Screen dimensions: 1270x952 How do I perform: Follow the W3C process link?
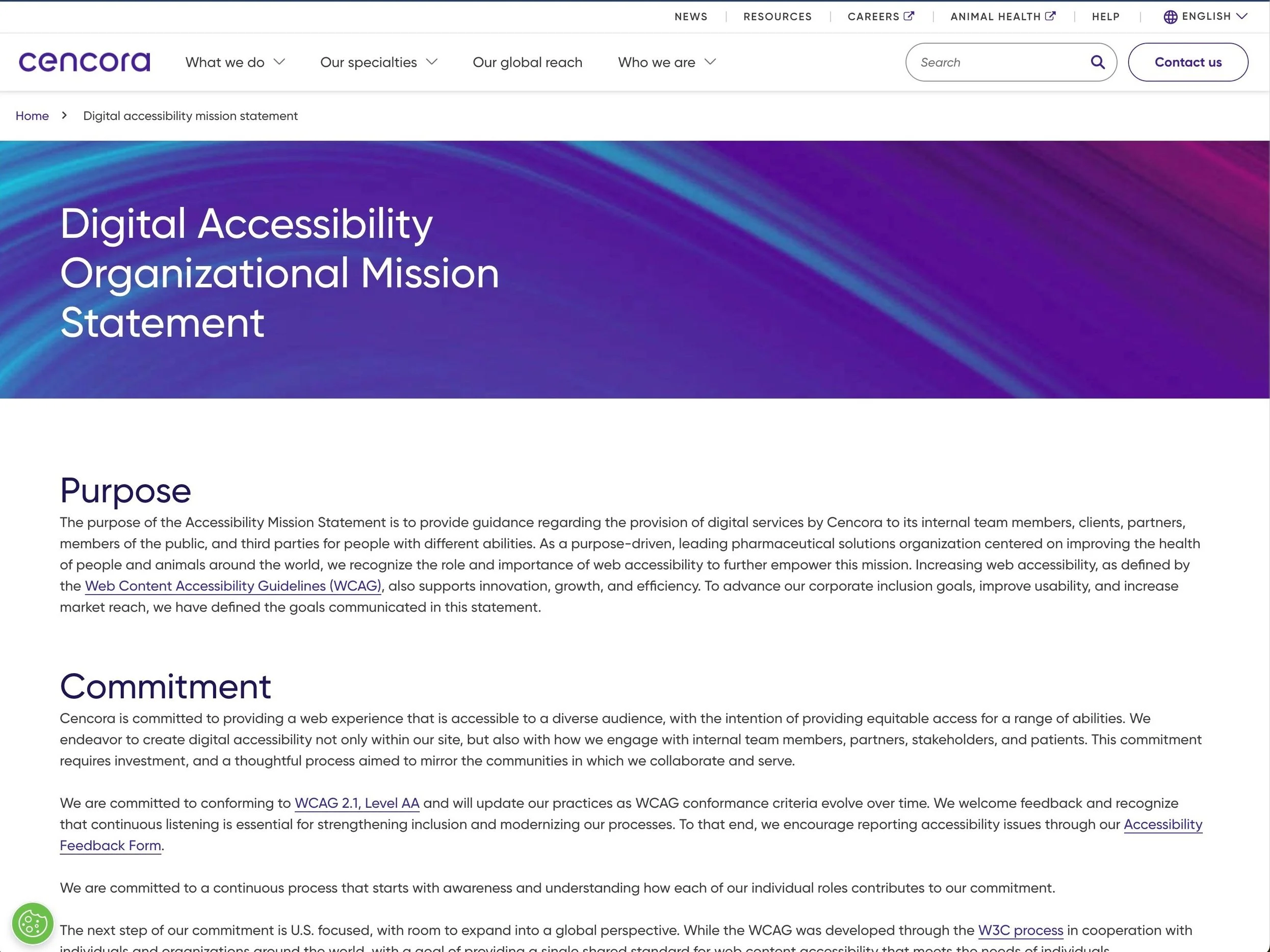(1020, 930)
